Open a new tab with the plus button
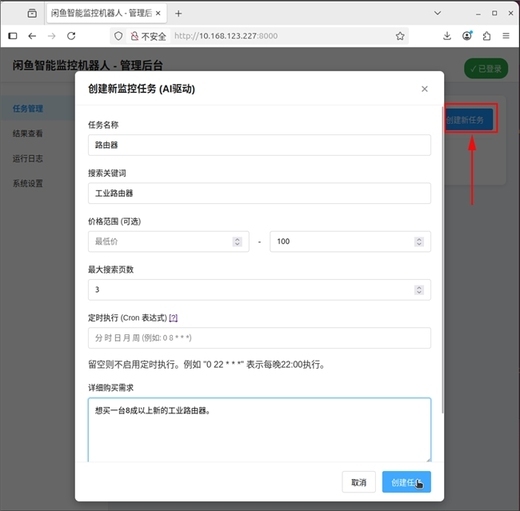Image resolution: width=520 pixels, height=511 pixels. 178,13
